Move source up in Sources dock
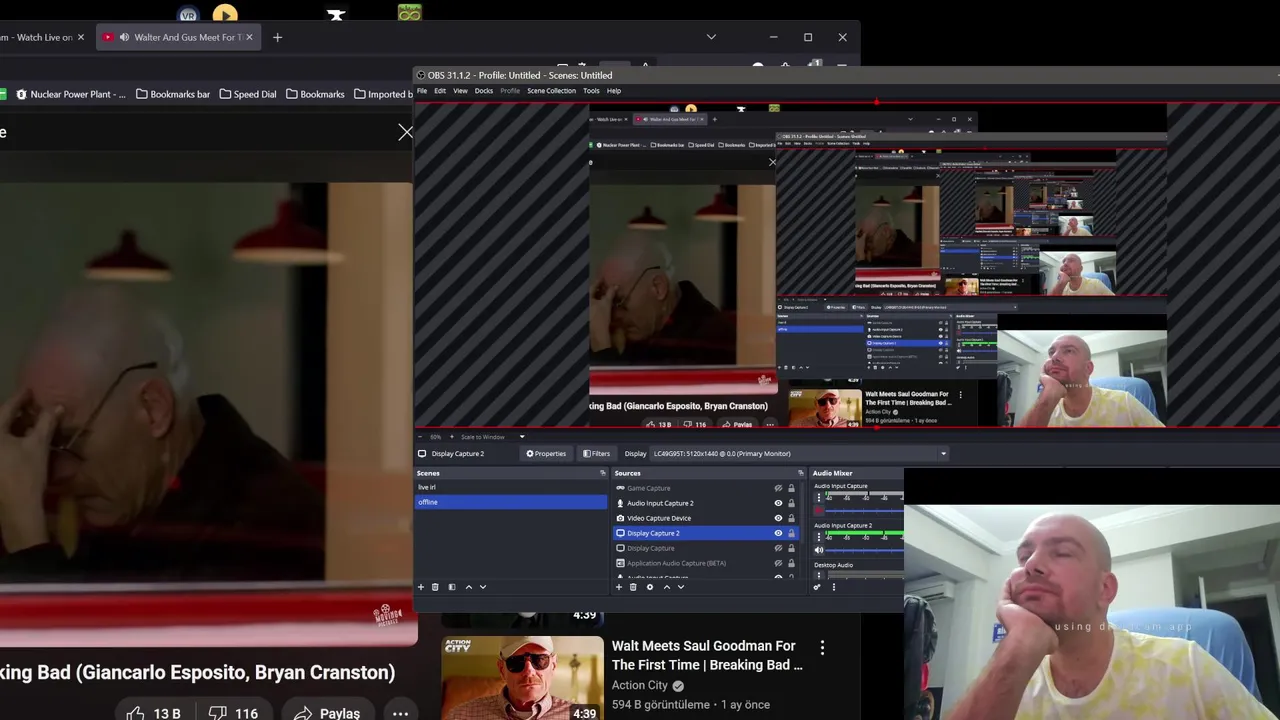1280x720 pixels. (666, 587)
